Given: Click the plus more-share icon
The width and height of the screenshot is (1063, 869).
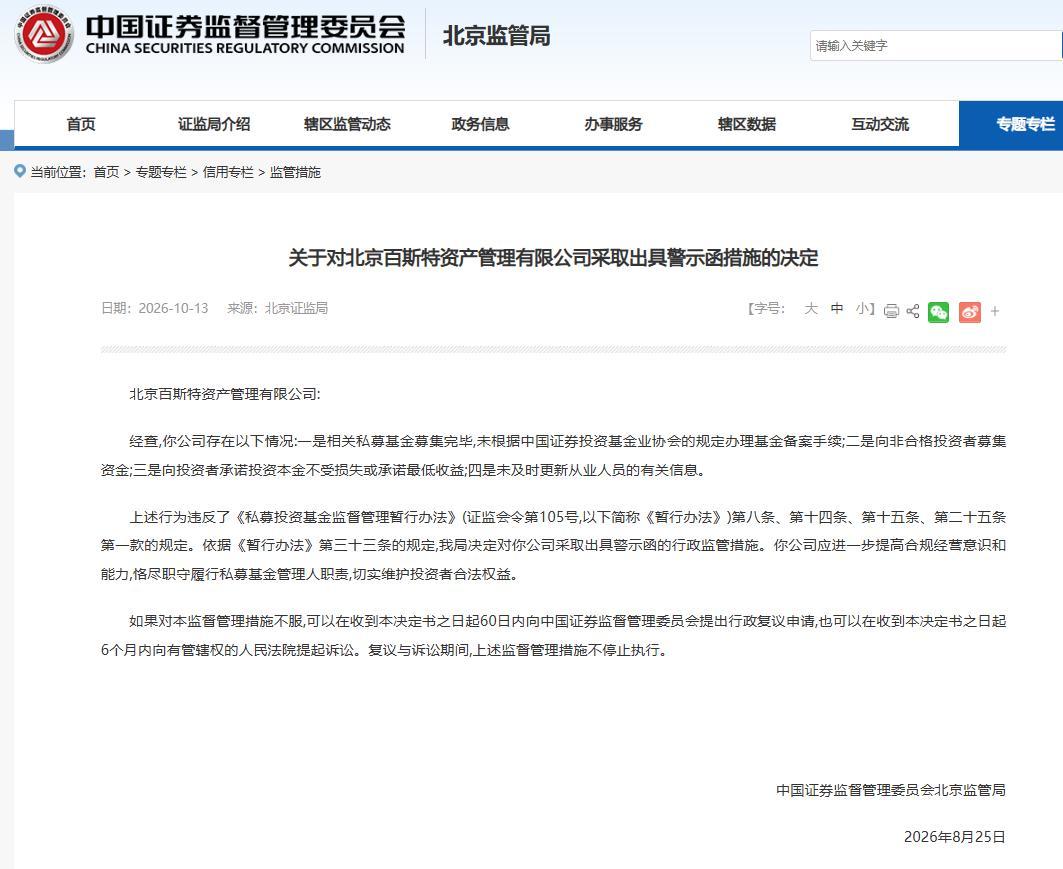Looking at the screenshot, I should pos(995,311).
